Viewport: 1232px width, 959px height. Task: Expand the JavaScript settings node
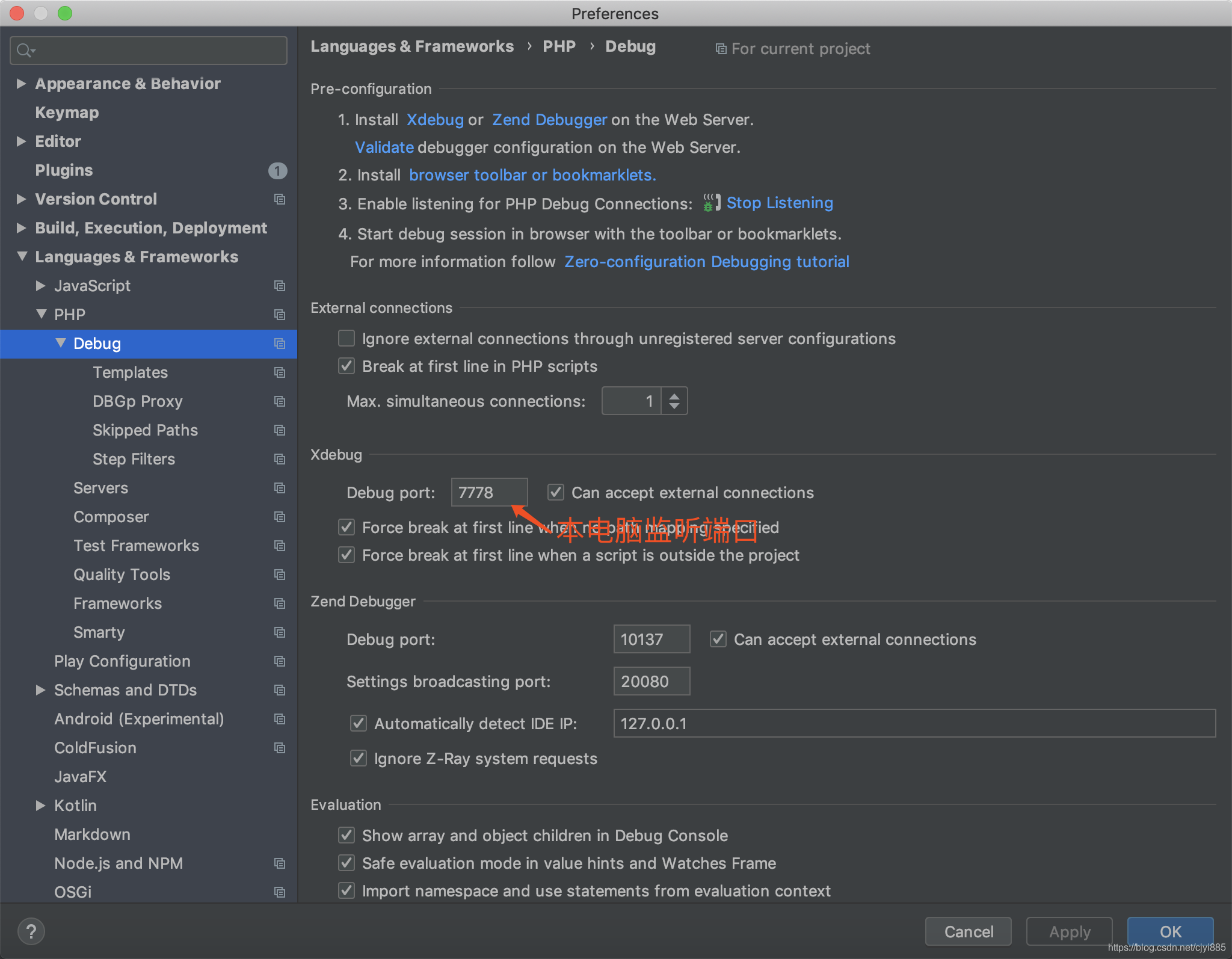(x=41, y=286)
